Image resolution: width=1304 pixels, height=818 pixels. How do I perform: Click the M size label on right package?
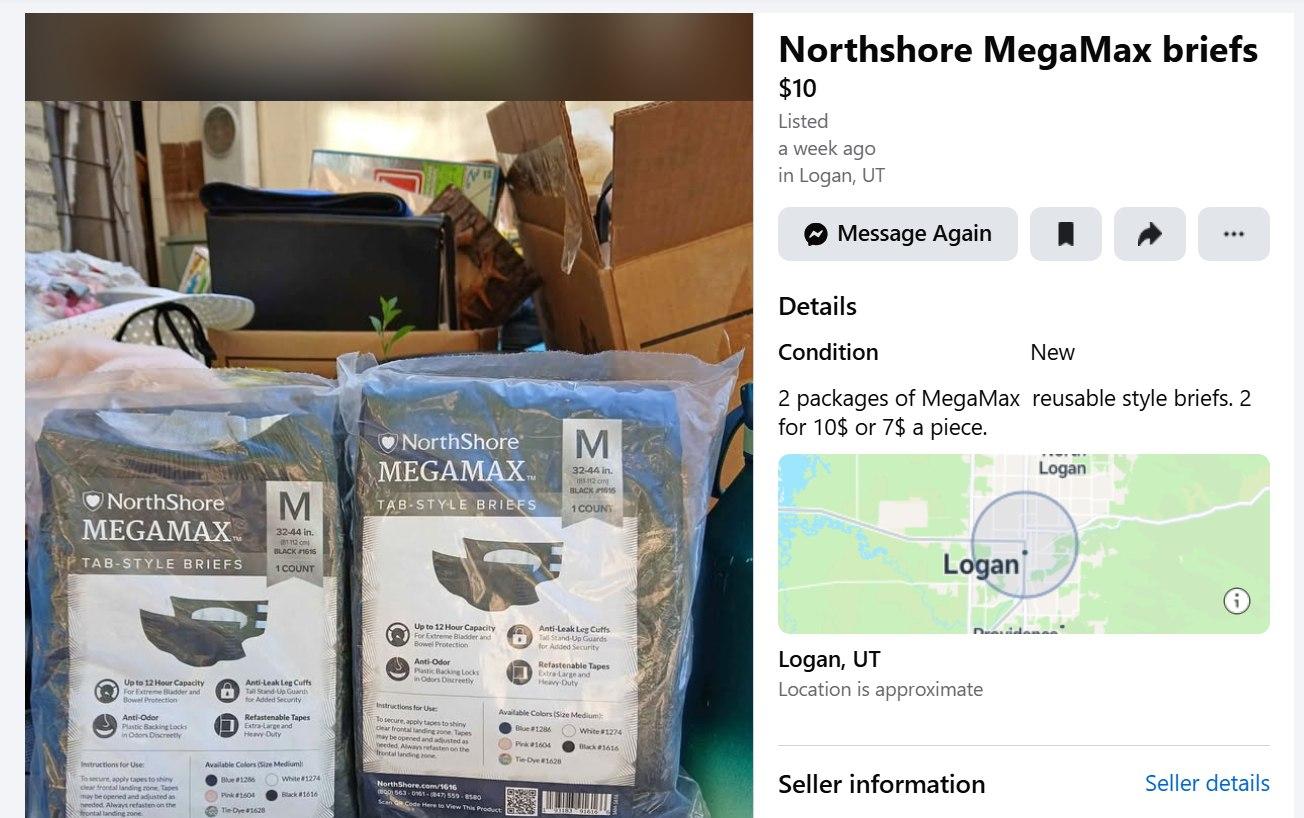(x=592, y=444)
